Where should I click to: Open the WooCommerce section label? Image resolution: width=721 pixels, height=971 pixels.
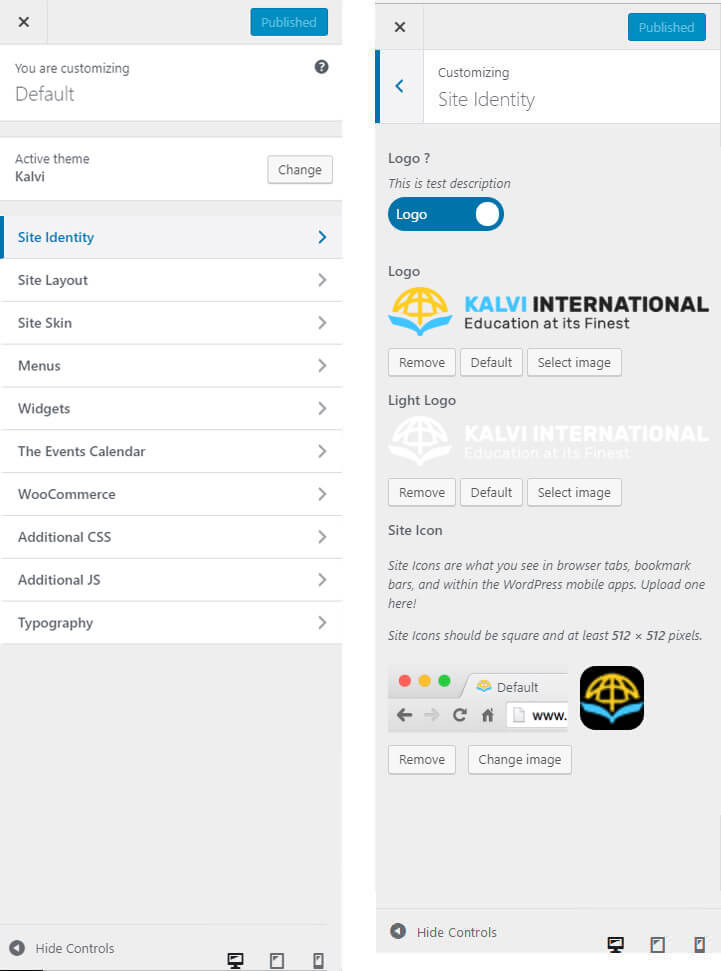[x=67, y=494]
